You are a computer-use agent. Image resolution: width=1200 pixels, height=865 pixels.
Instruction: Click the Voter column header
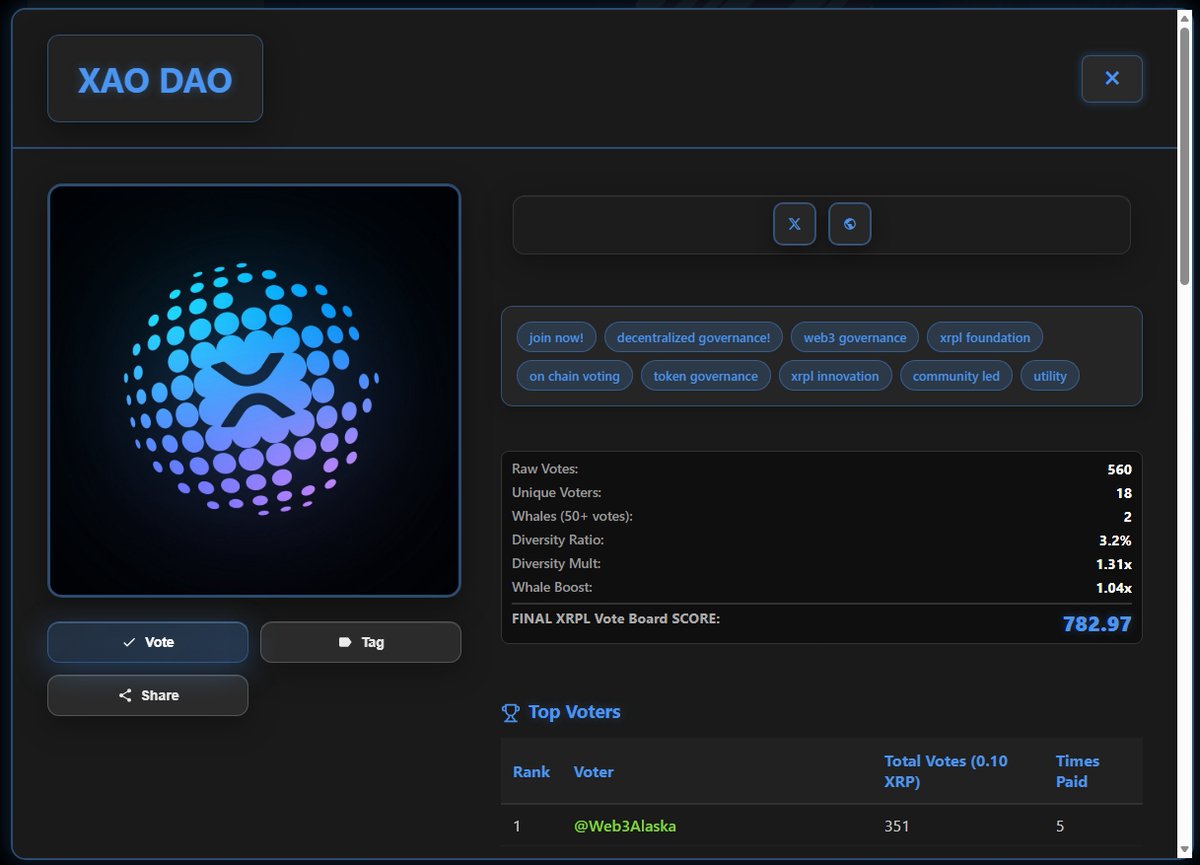coord(594,771)
